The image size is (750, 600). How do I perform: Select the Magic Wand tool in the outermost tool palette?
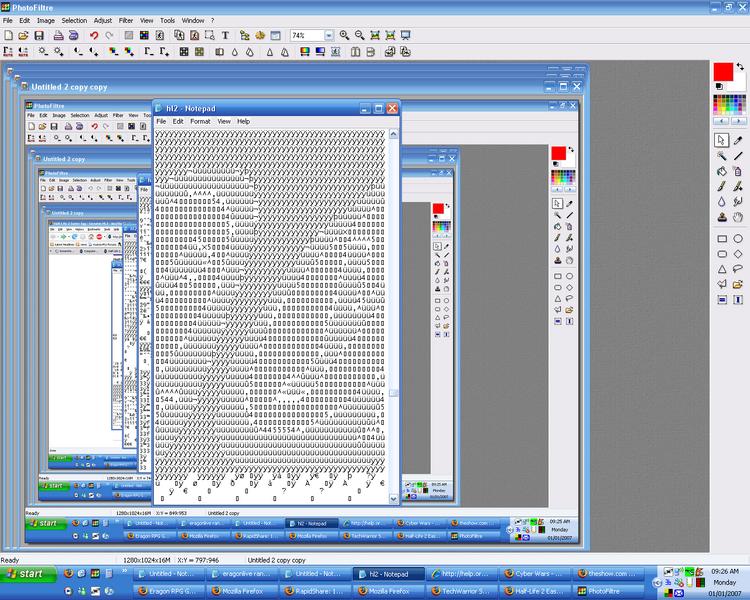coord(721,155)
